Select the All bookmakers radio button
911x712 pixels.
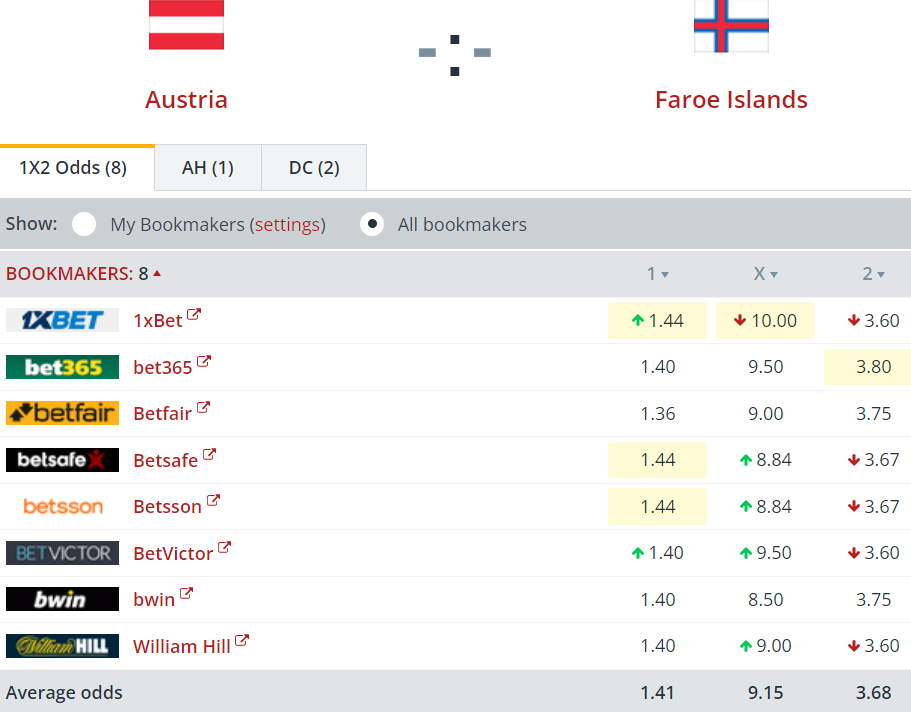point(372,224)
